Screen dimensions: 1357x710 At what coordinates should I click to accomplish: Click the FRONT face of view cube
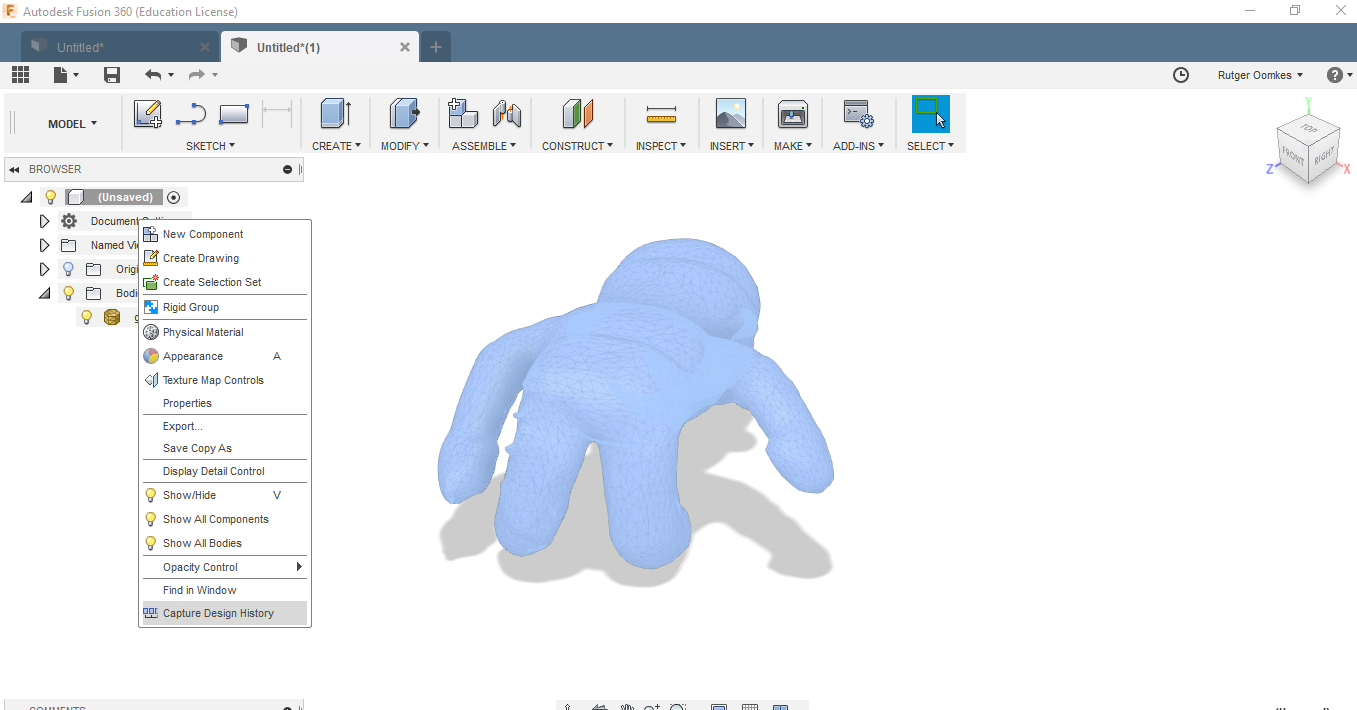tap(1293, 157)
